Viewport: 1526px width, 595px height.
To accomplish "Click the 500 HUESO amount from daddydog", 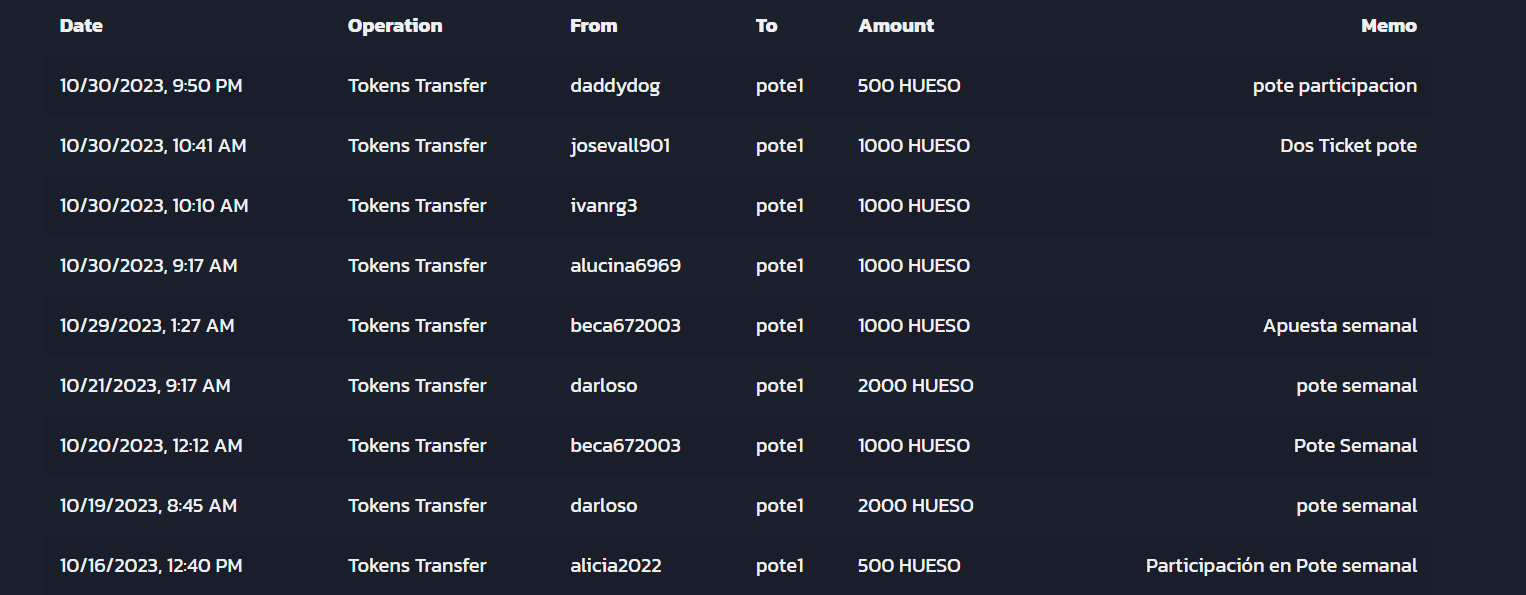I will 909,86.
